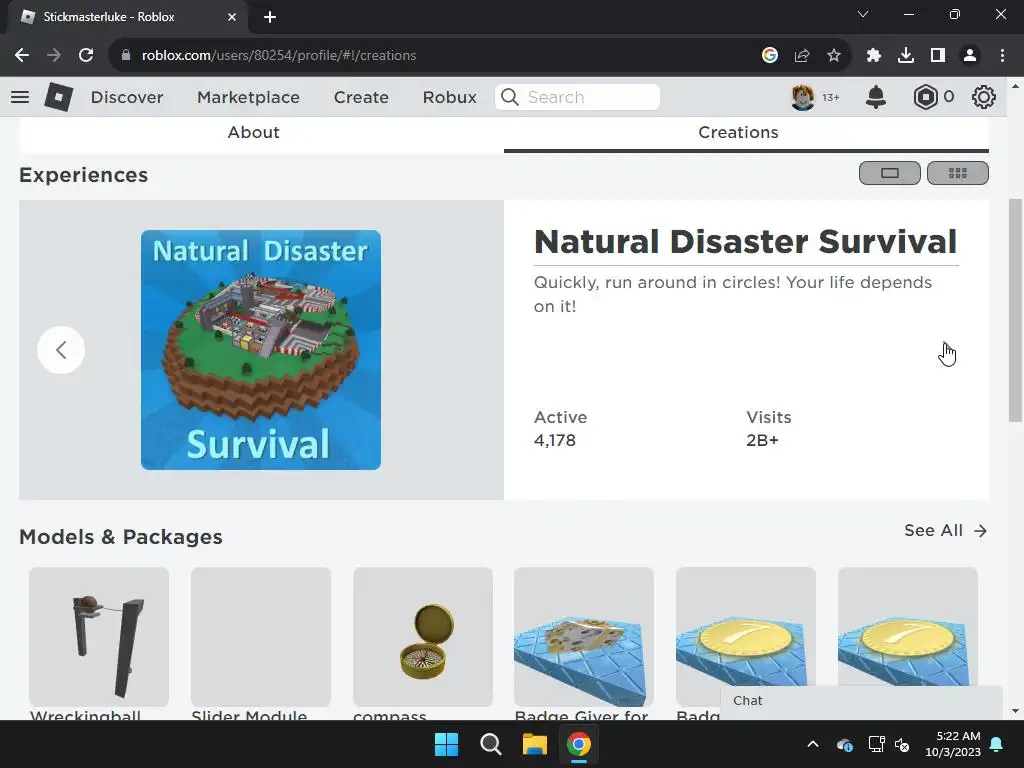The height and width of the screenshot is (768, 1024).
Task: Open the Chat panel
Action: [x=861, y=701]
